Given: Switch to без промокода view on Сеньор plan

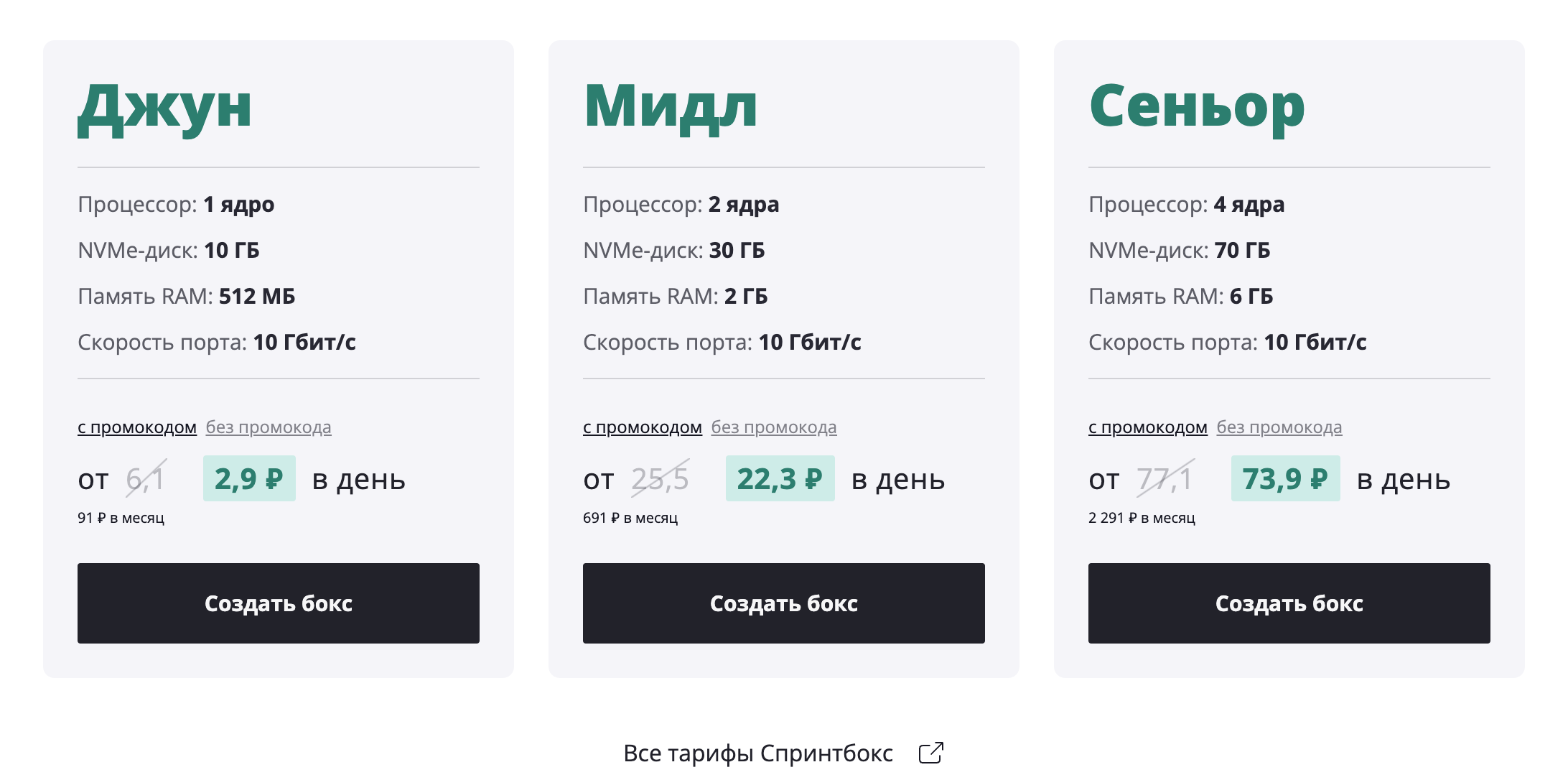Looking at the screenshot, I should coord(1279,426).
